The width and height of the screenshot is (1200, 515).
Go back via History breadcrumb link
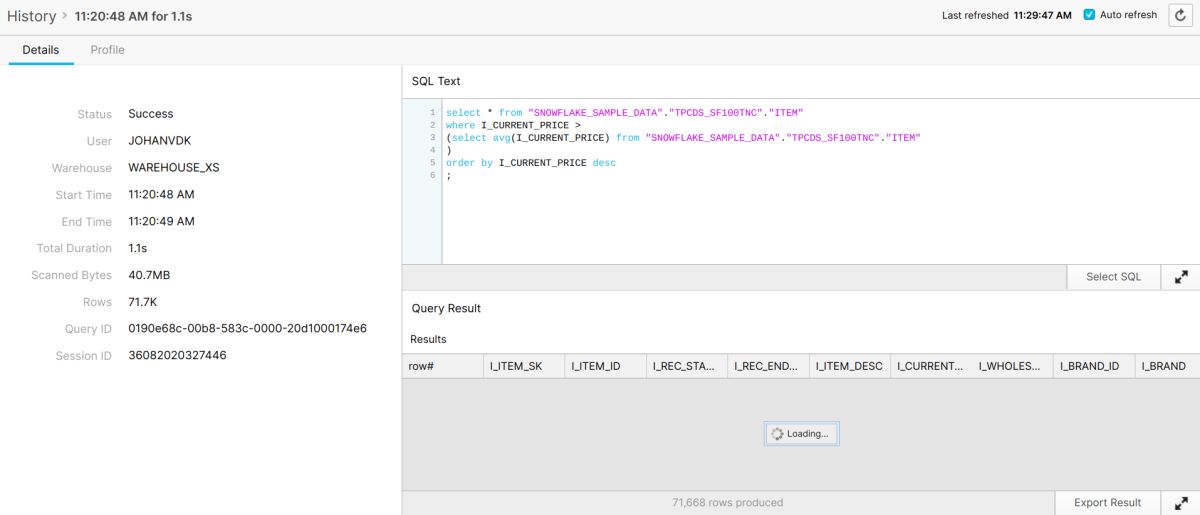point(32,16)
